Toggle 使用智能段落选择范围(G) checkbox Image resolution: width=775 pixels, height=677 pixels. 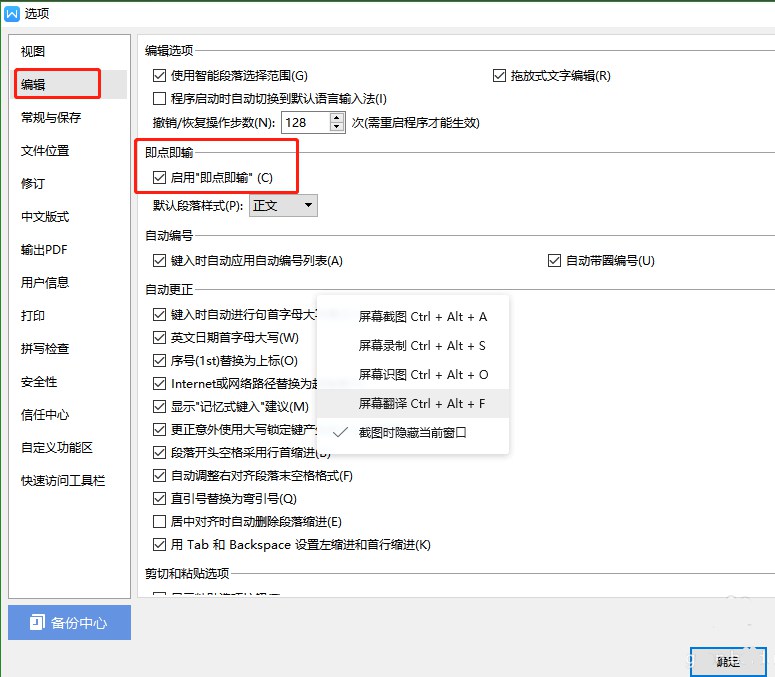159,76
